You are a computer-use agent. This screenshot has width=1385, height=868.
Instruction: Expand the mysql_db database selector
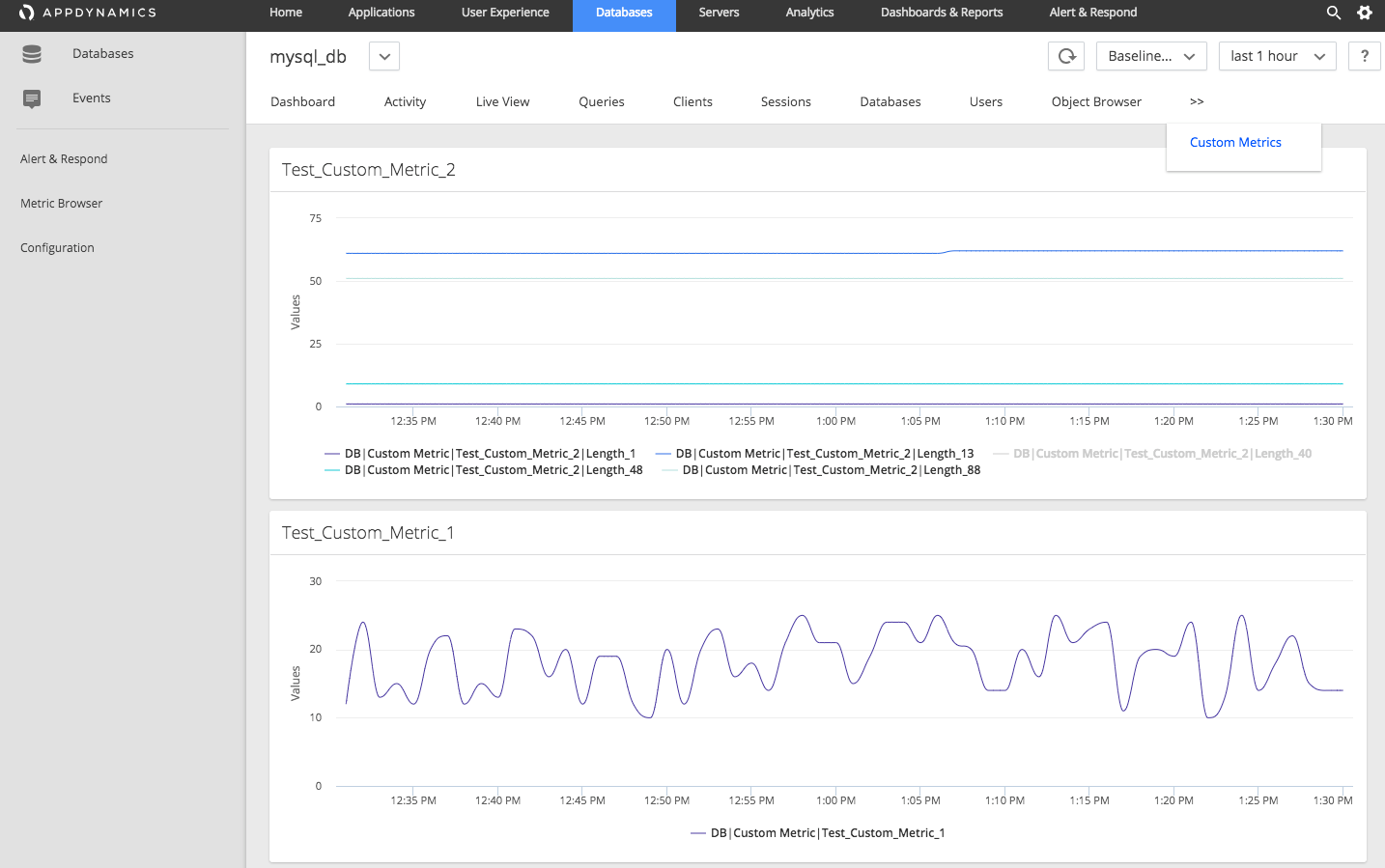pyautogui.click(x=384, y=56)
